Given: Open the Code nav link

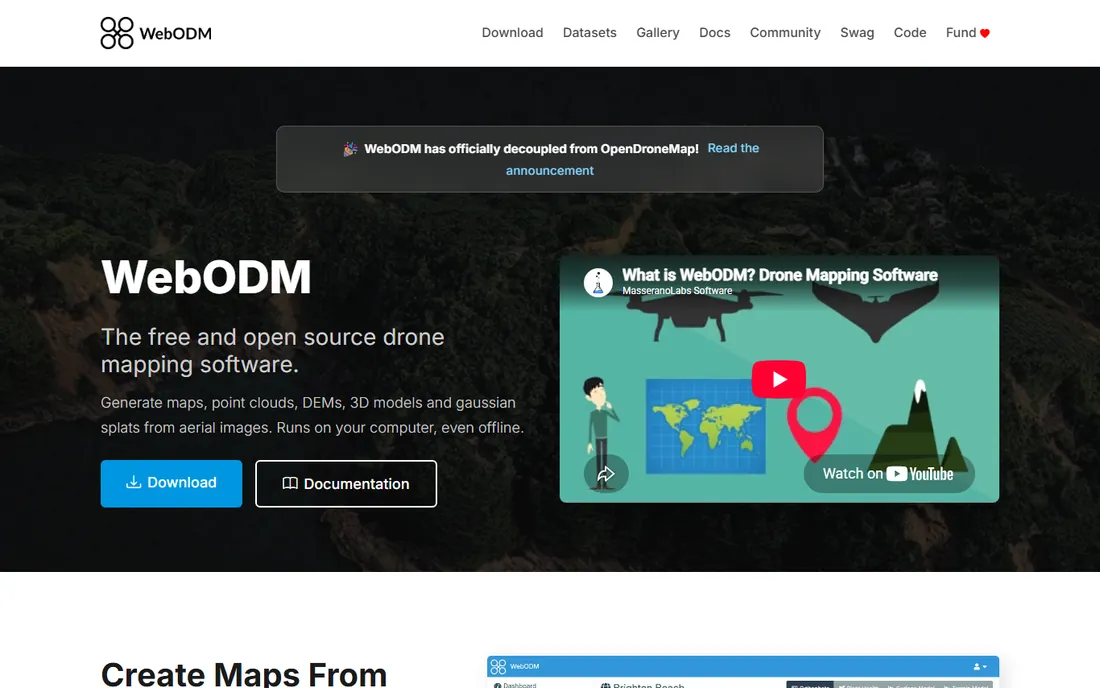Looking at the screenshot, I should [909, 33].
